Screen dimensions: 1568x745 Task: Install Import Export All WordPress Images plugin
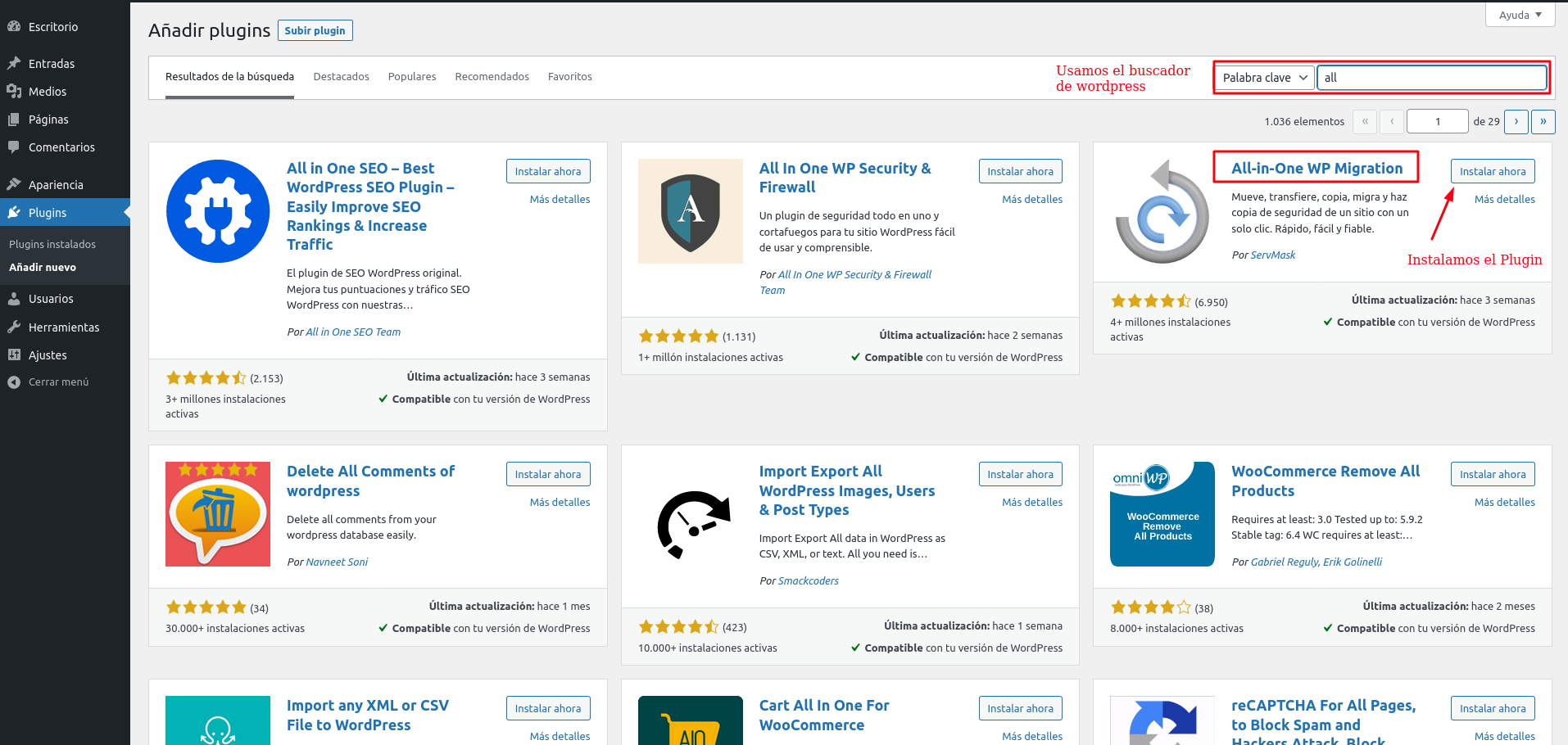pyautogui.click(x=1021, y=474)
